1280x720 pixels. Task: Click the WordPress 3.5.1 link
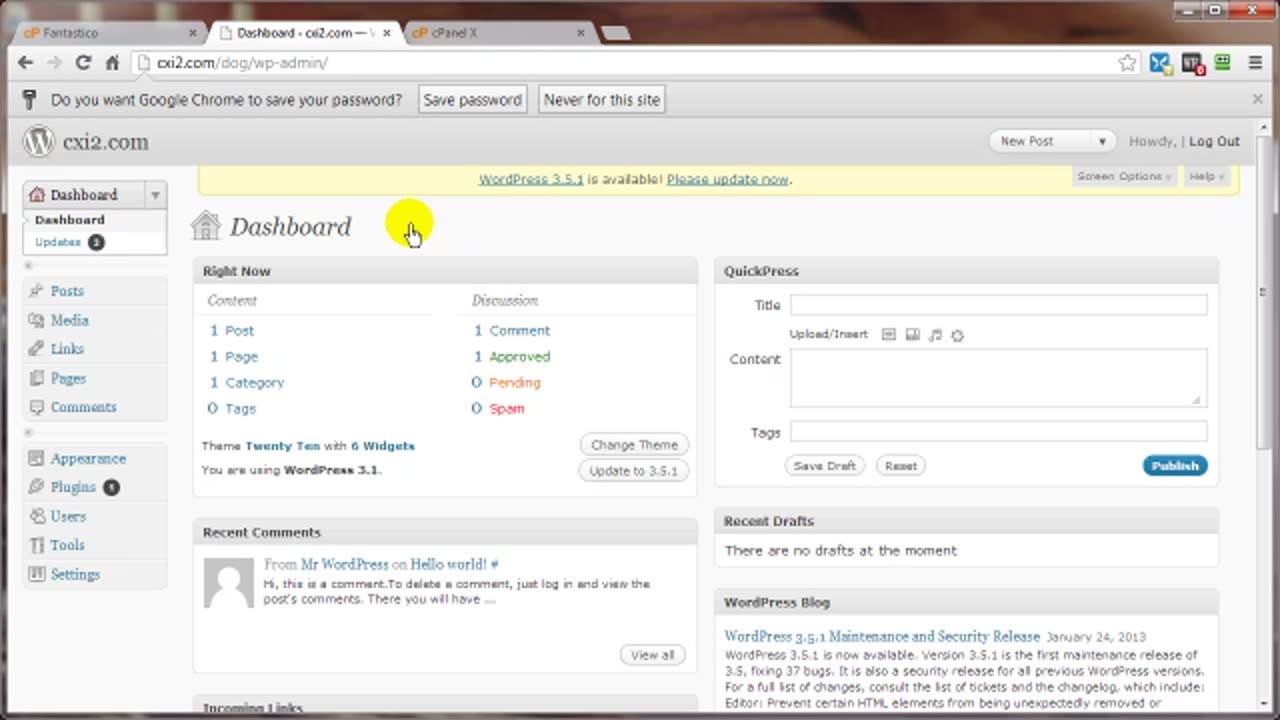pos(531,180)
